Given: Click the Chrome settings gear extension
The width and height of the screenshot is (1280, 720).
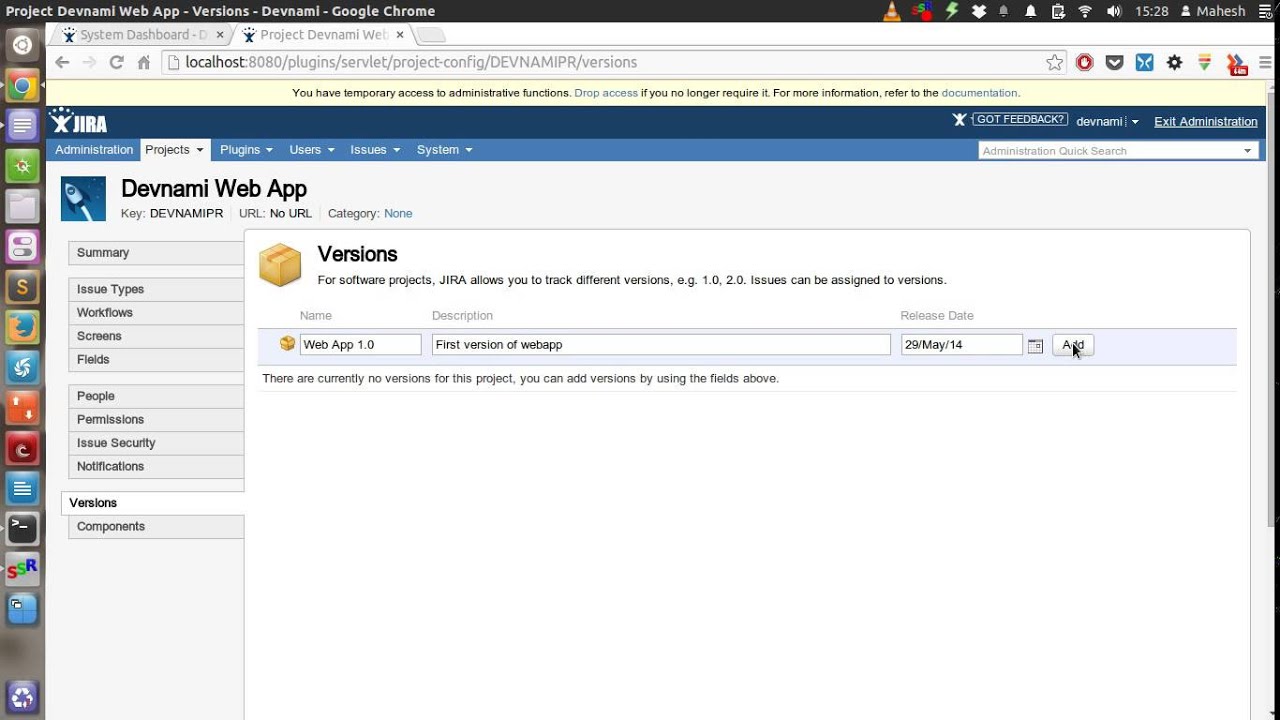Looking at the screenshot, I should [1174, 62].
